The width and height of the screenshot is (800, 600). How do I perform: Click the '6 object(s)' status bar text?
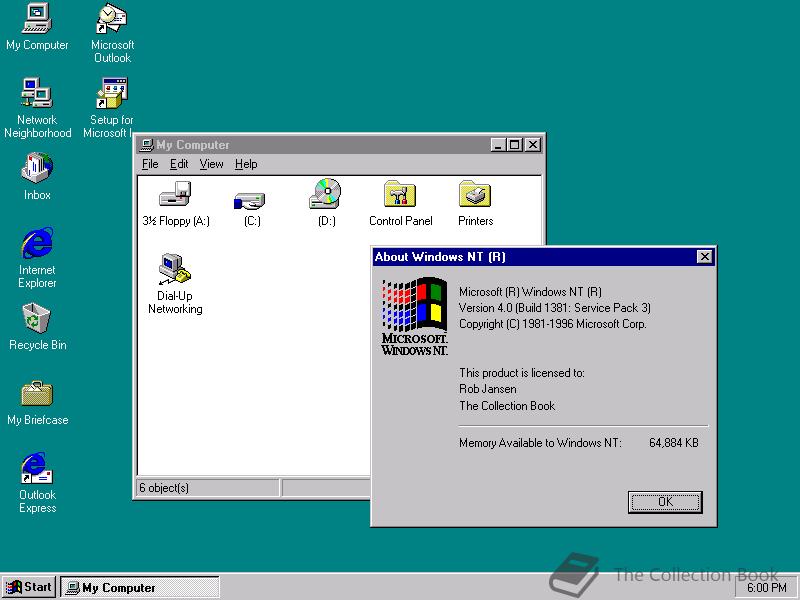pos(164,488)
